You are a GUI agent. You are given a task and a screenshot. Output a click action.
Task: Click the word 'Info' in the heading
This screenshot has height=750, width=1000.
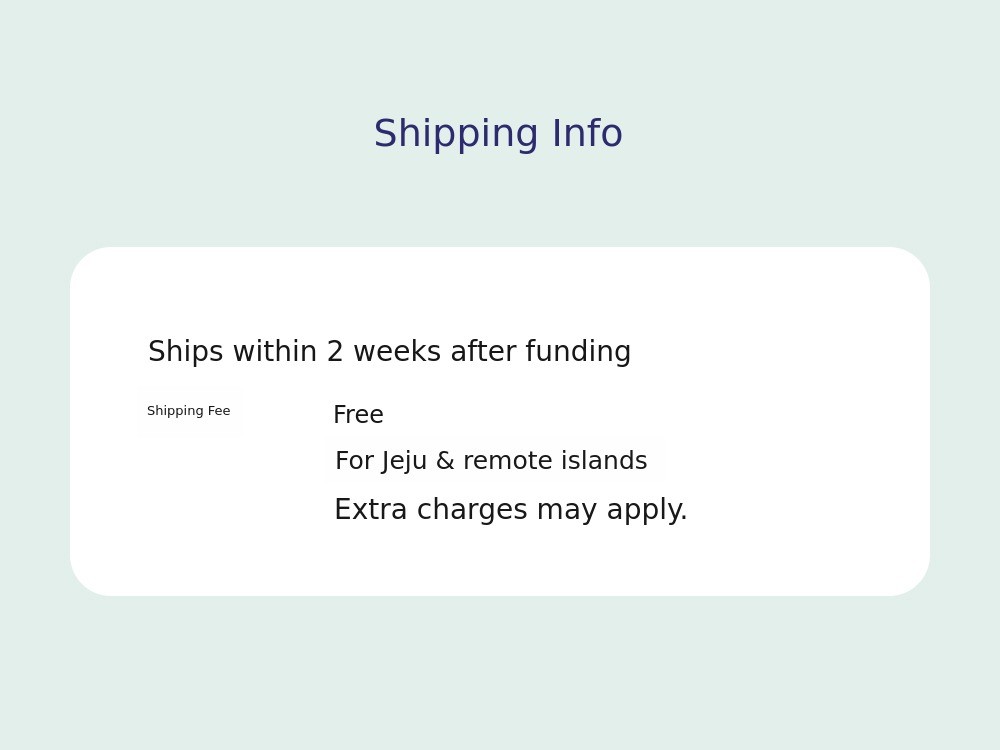point(587,134)
